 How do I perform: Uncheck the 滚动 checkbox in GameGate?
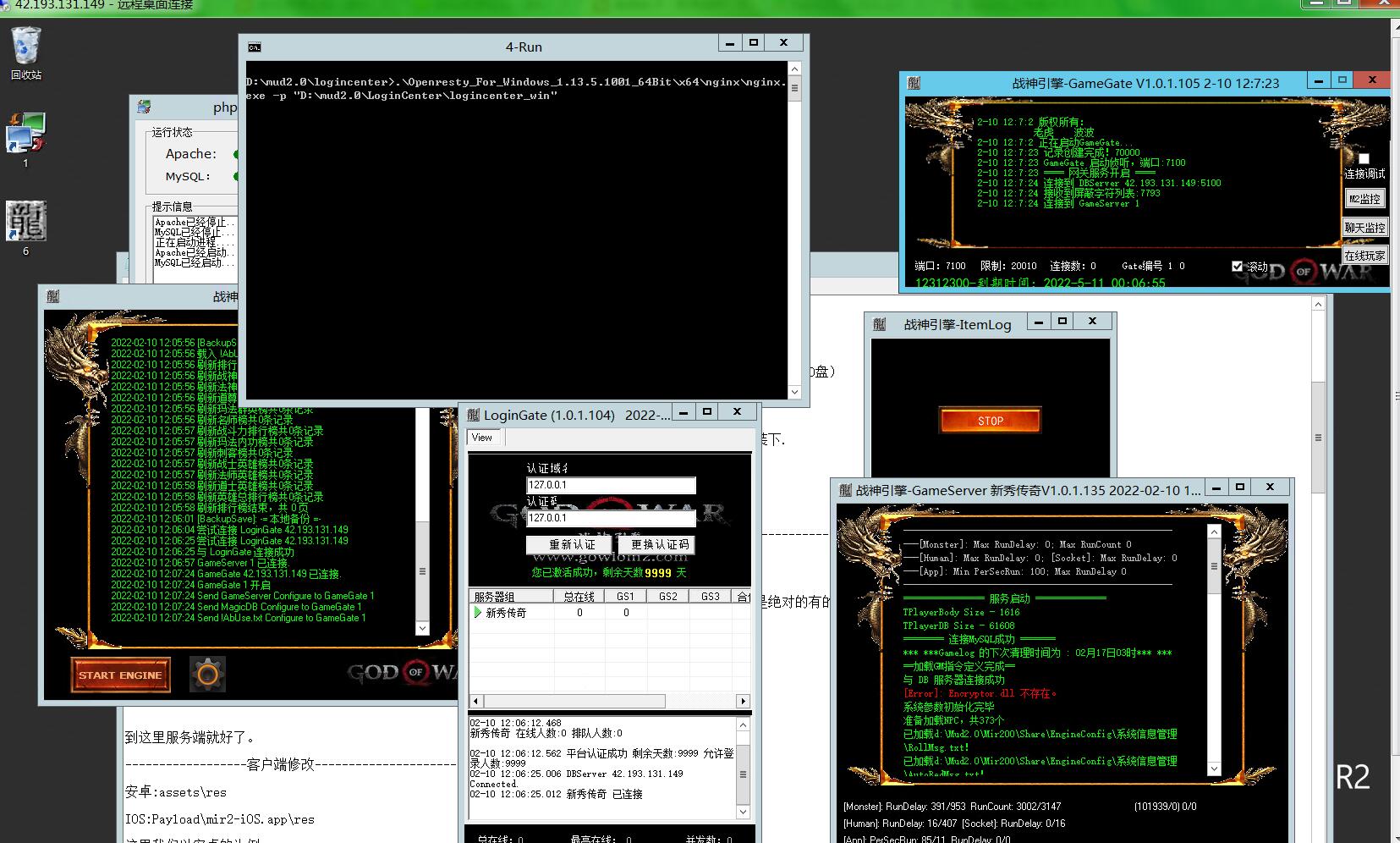pyautogui.click(x=1238, y=267)
